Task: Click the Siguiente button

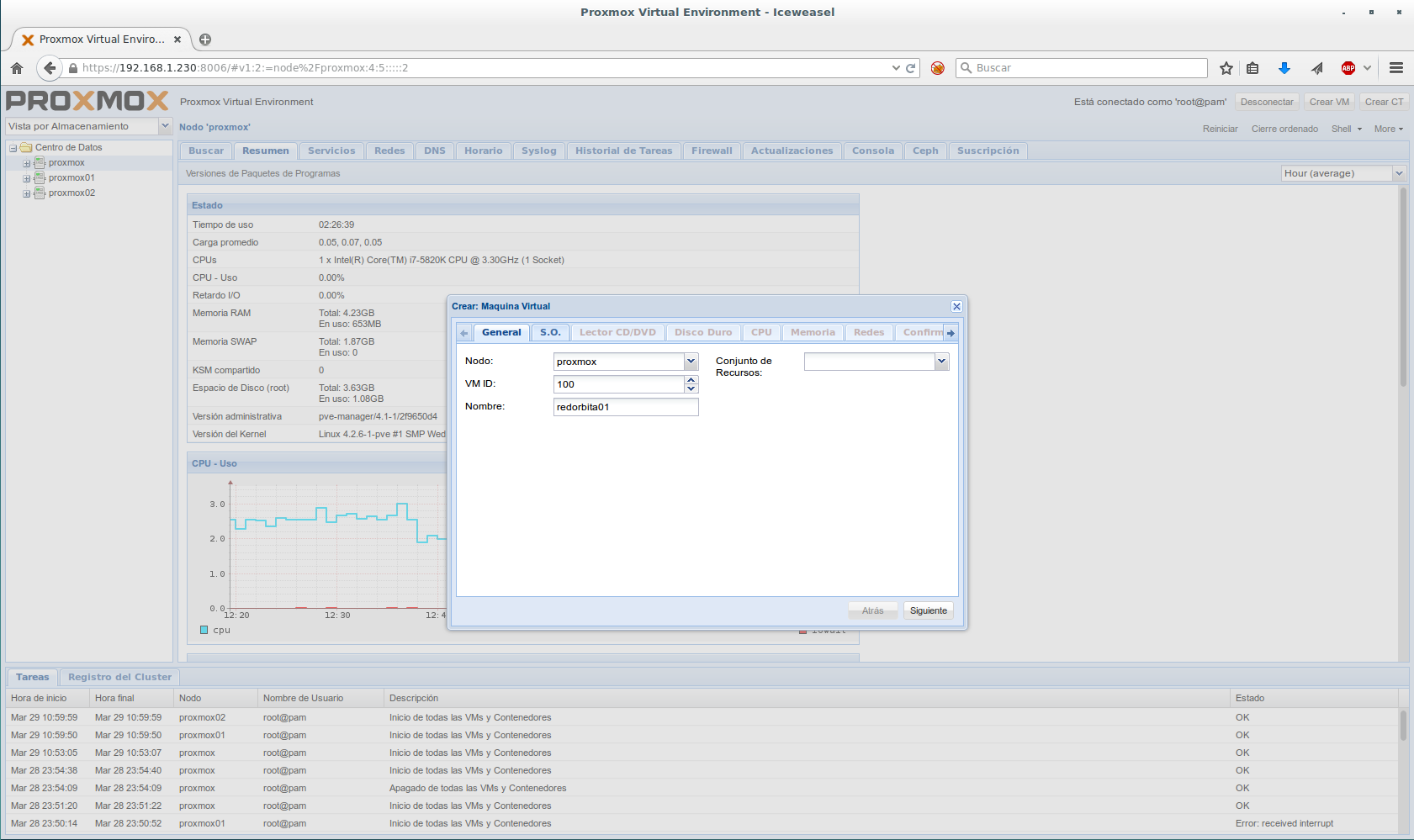Action: pyautogui.click(x=928, y=610)
